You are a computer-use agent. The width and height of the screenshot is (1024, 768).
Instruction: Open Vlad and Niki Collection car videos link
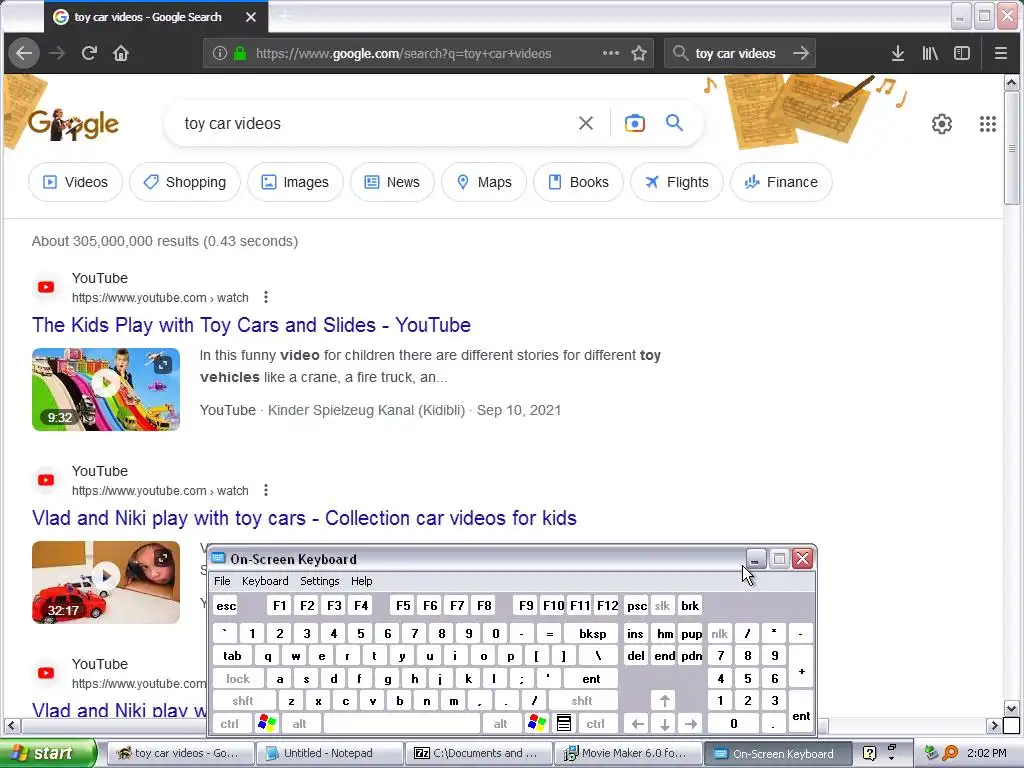[304, 518]
